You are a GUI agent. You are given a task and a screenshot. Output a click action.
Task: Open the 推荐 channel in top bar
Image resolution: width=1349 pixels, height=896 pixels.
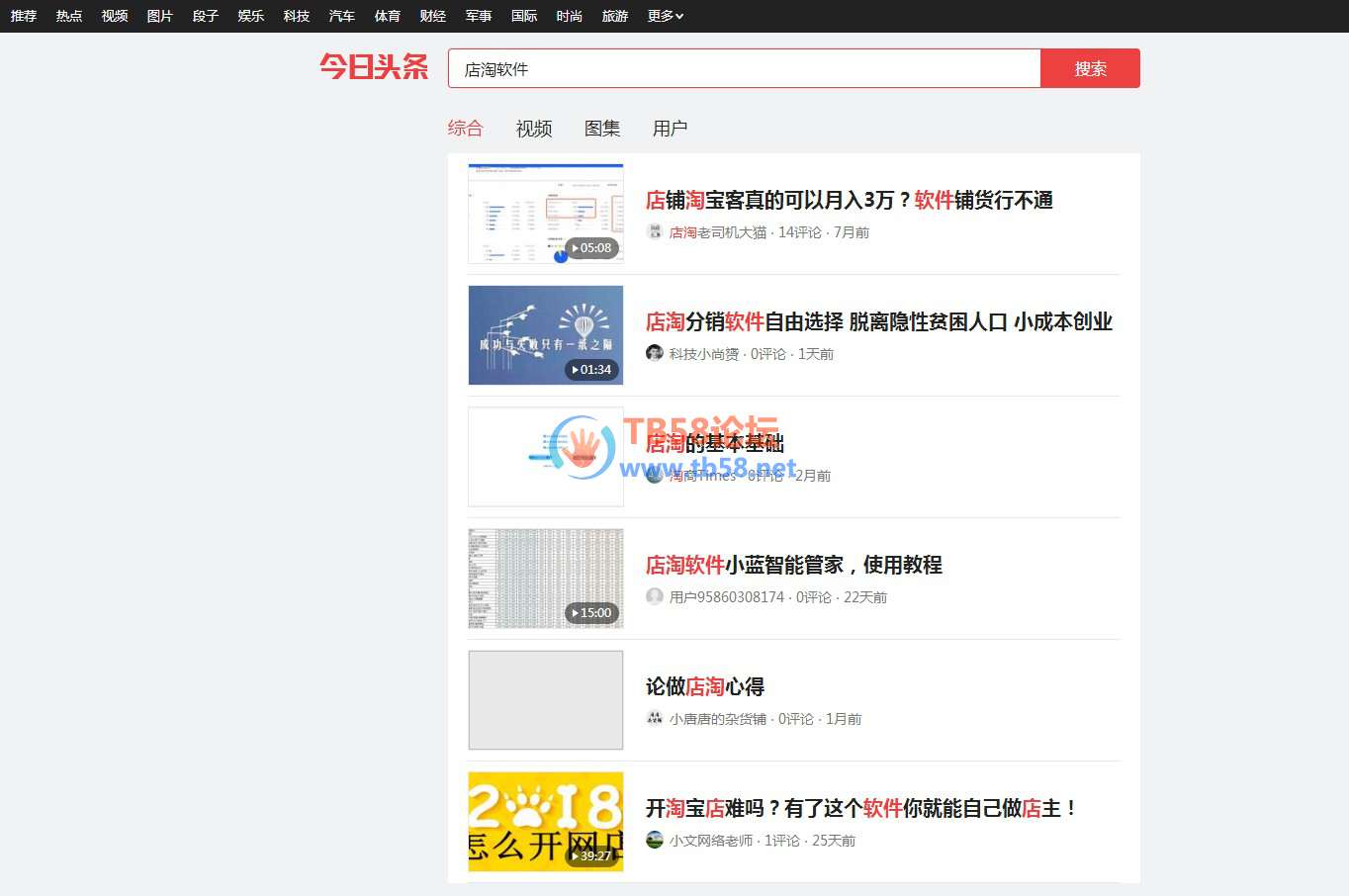[x=24, y=16]
